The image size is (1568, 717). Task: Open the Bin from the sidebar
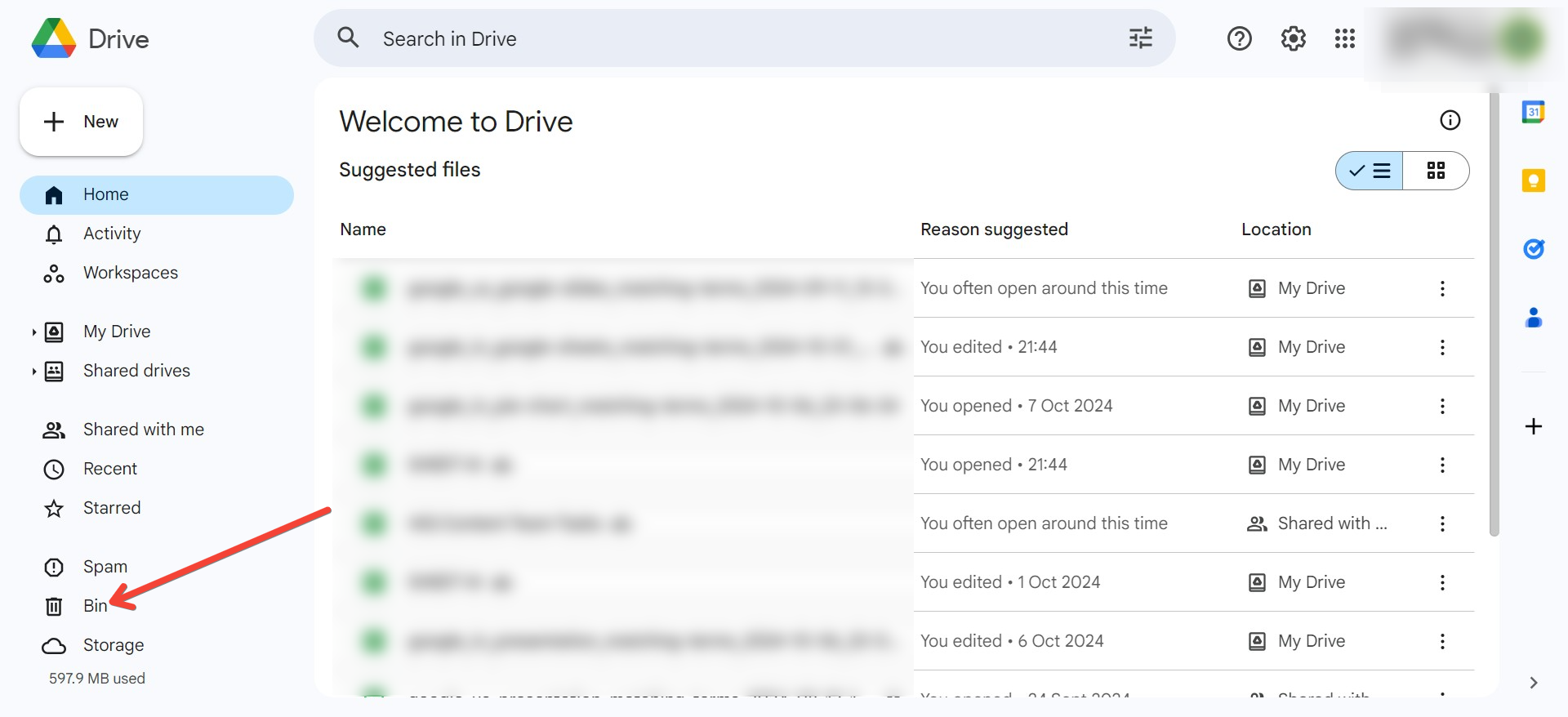coord(95,606)
